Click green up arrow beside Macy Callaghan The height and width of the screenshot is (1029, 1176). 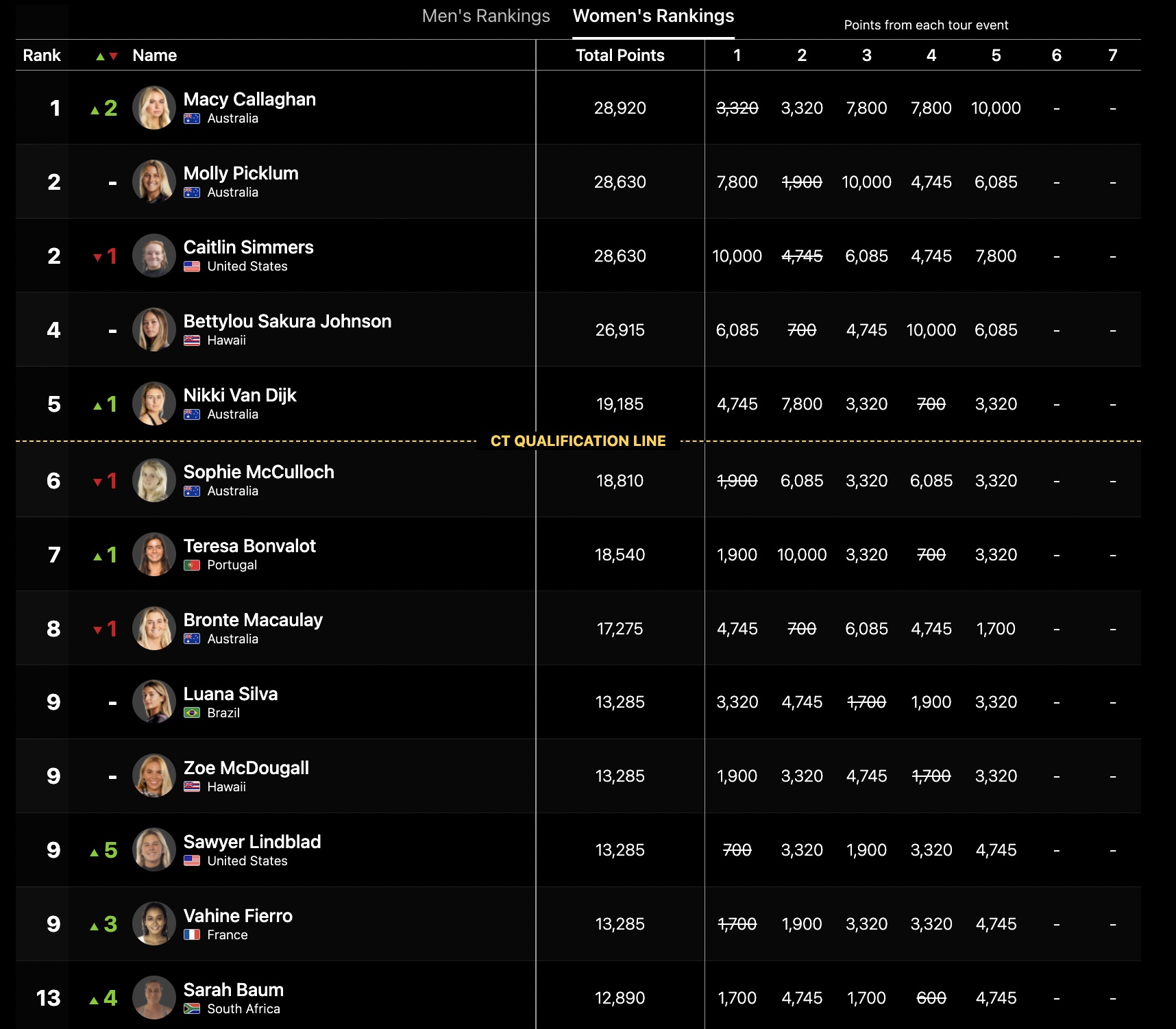point(95,110)
